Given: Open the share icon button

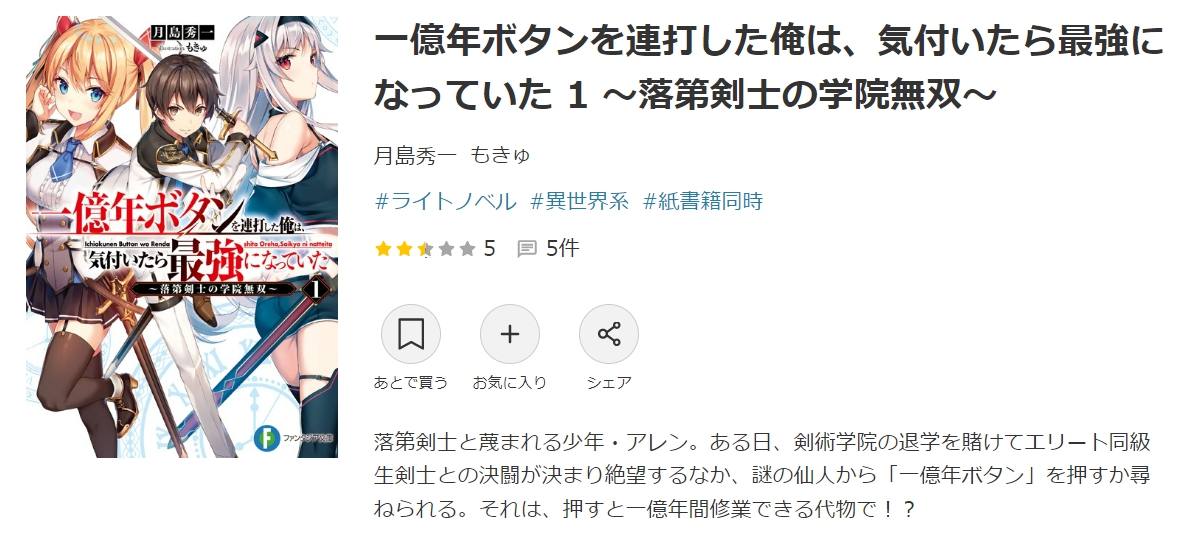Looking at the screenshot, I should pos(609,334).
